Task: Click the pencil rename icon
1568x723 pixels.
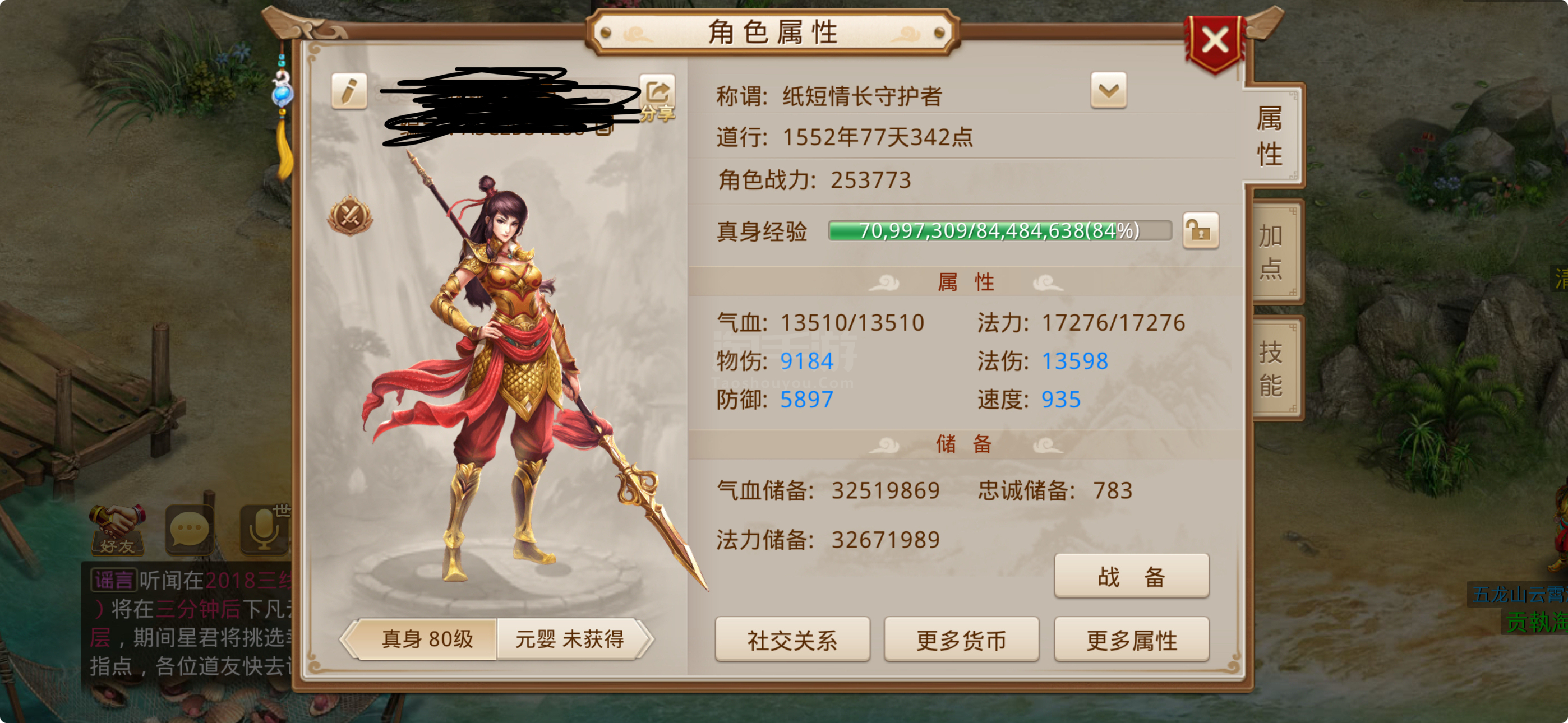Action: pyautogui.click(x=349, y=91)
